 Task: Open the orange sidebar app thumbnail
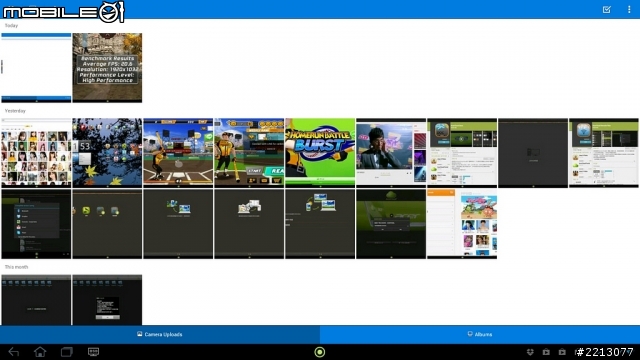pos(462,224)
